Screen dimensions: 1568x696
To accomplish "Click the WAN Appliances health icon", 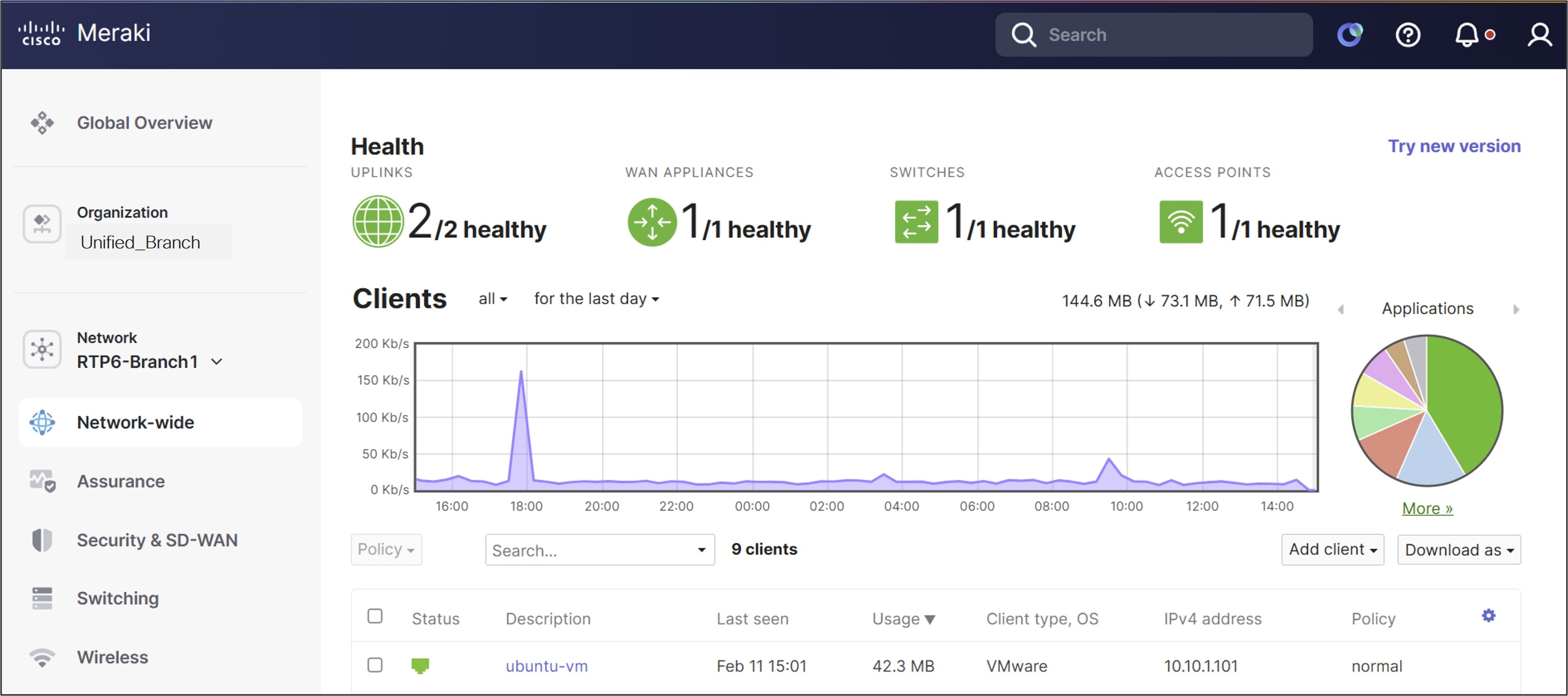I will pos(652,221).
